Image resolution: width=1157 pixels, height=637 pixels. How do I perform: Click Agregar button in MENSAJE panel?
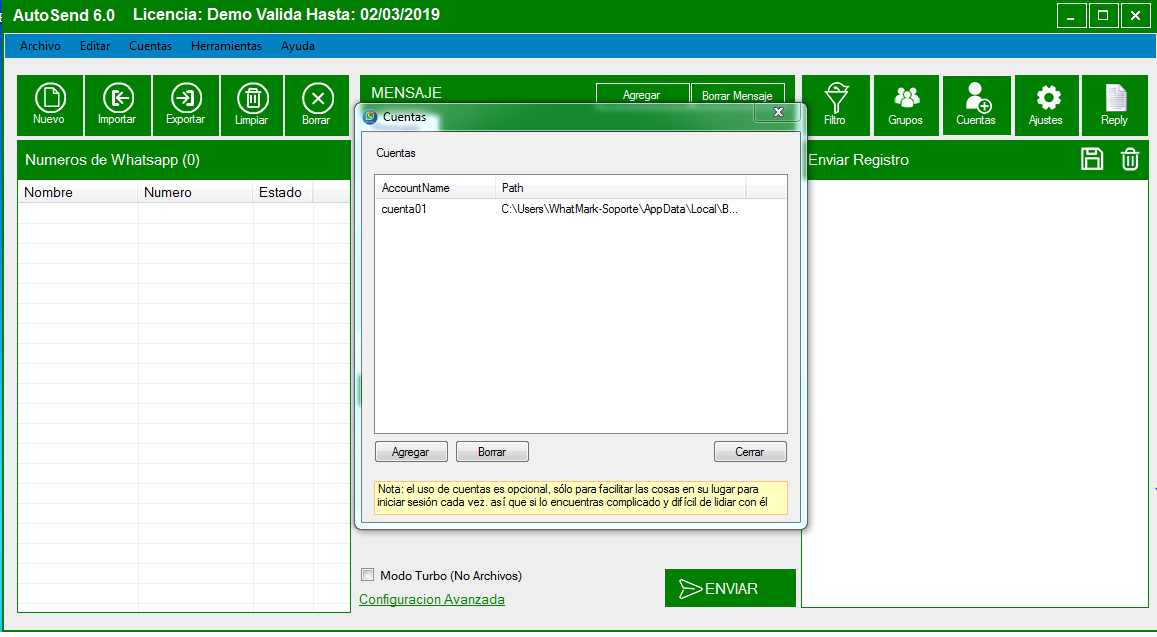coord(642,94)
